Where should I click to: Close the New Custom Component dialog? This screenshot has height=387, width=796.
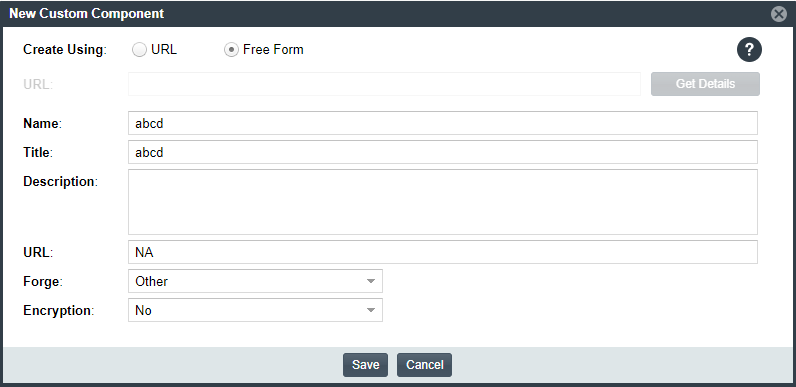[x=779, y=14]
